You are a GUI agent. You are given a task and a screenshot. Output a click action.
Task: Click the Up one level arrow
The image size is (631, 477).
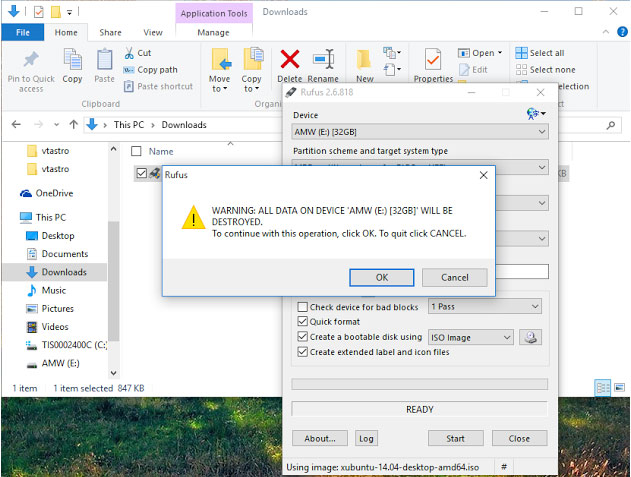coord(73,124)
